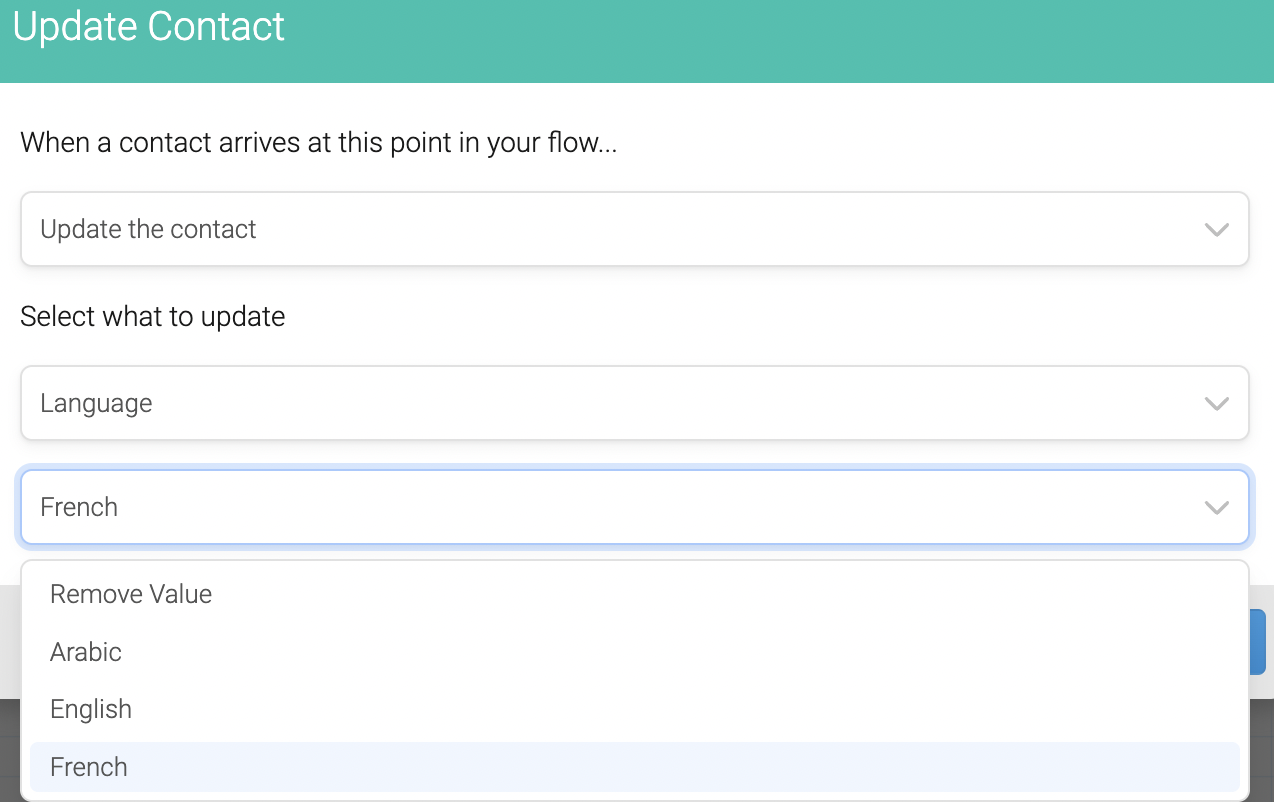The height and width of the screenshot is (802, 1274).
Task: Open the Language update-type dropdown
Action: click(634, 403)
